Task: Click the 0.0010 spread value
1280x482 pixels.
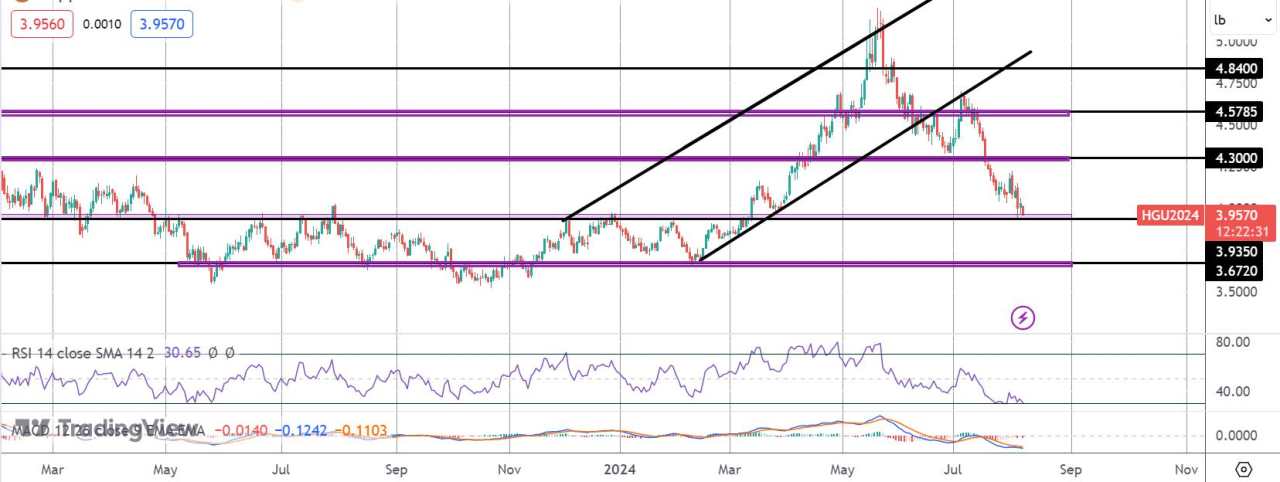Action: (102, 23)
